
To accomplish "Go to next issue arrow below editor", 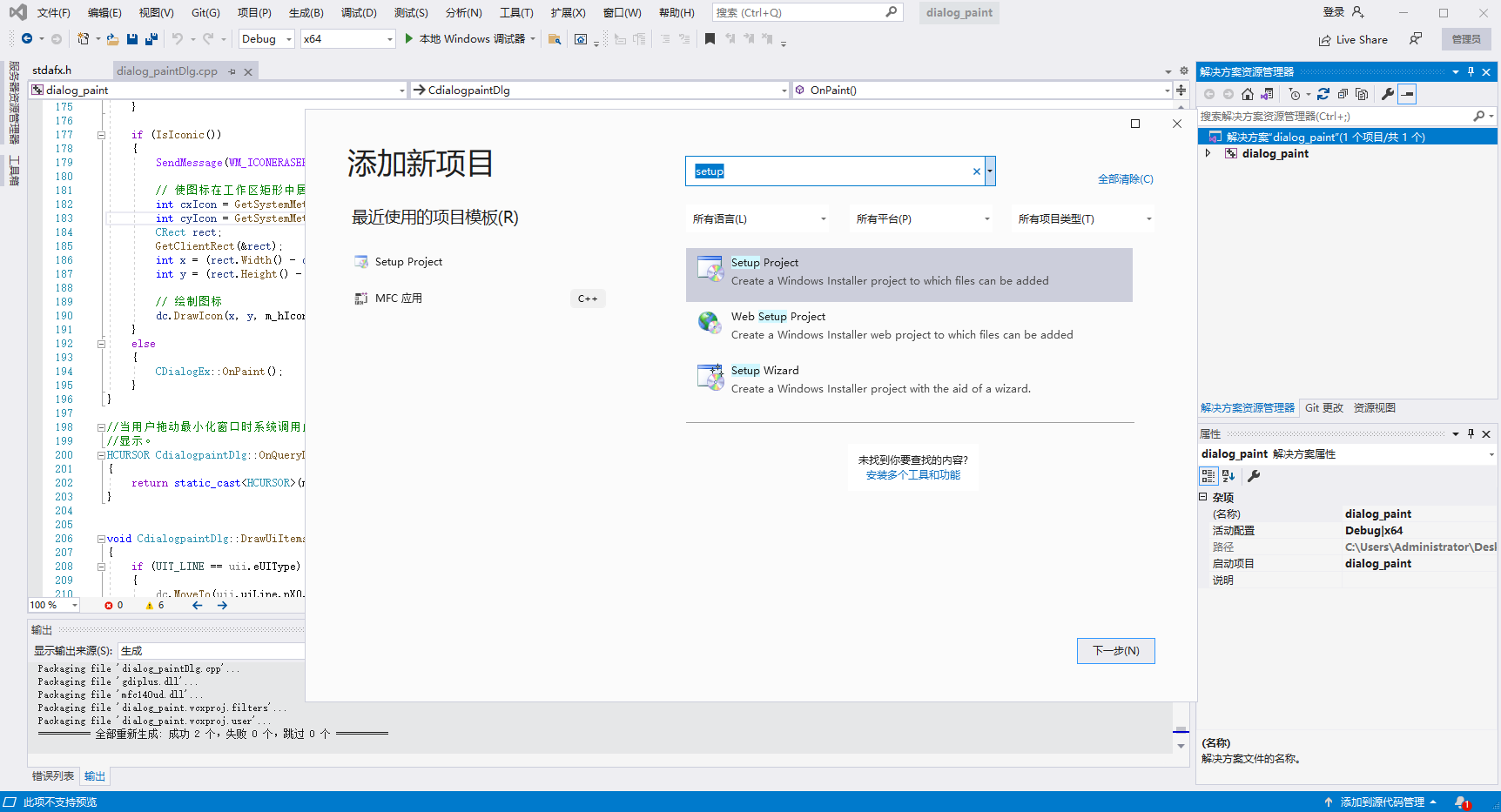I will point(223,605).
